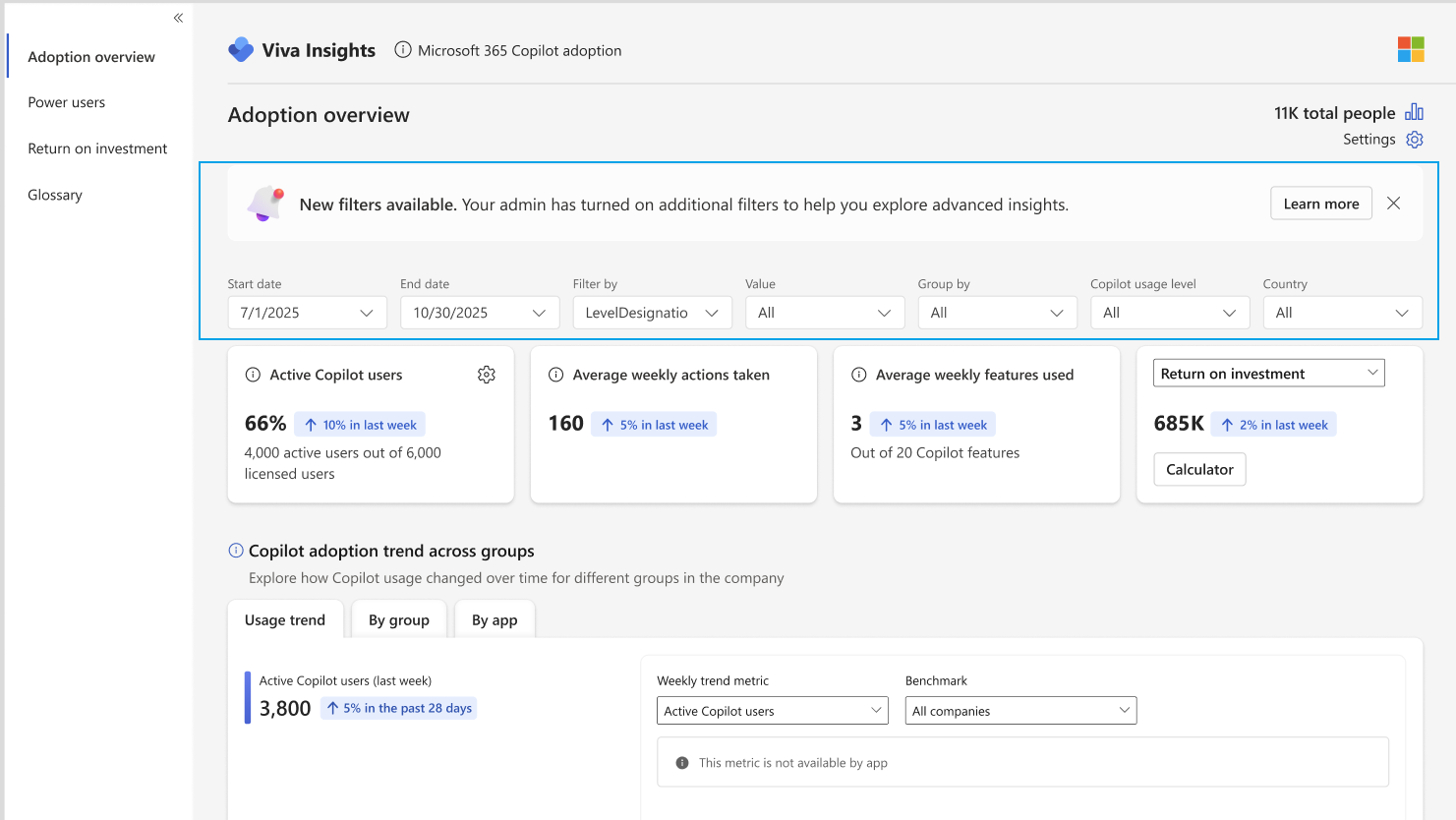The height and width of the screenshot is (820, 1456).
Task: Open the Value filter dropdown
Action: click(x=825, y=313)
